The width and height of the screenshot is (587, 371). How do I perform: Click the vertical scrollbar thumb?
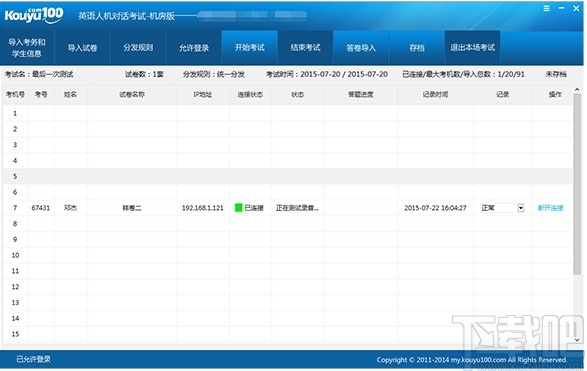coord(577,185)
